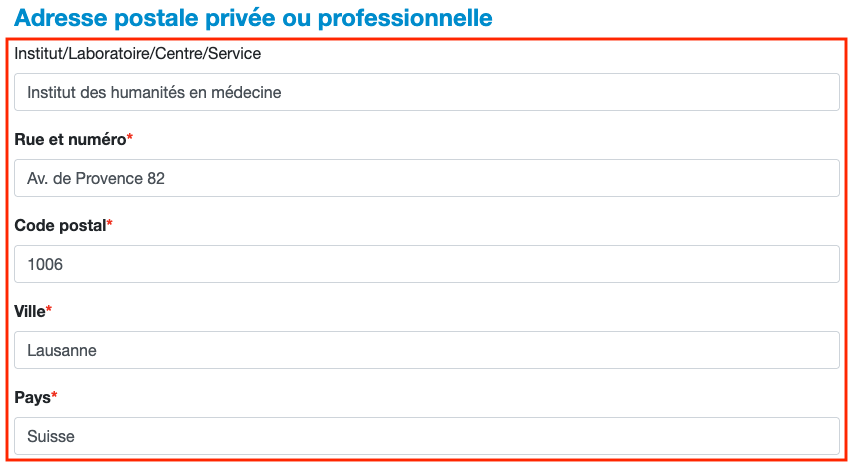Click on the '1006' postal code value
The width and height of the screenshot is (852, 465).
pyautogui.click(x=45, y=264)
